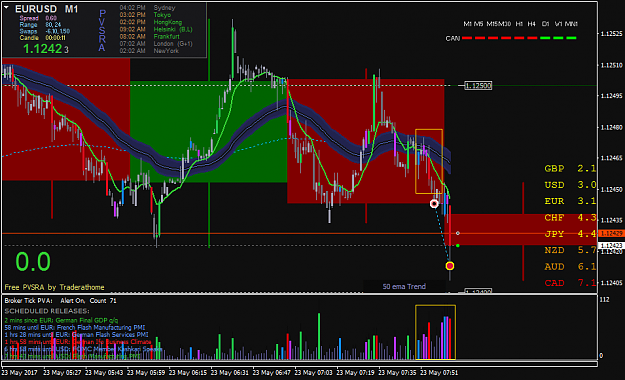This screenshot has height=380, width=625.
Task: Click the 112 volume scale label
Action: [604, 299]
